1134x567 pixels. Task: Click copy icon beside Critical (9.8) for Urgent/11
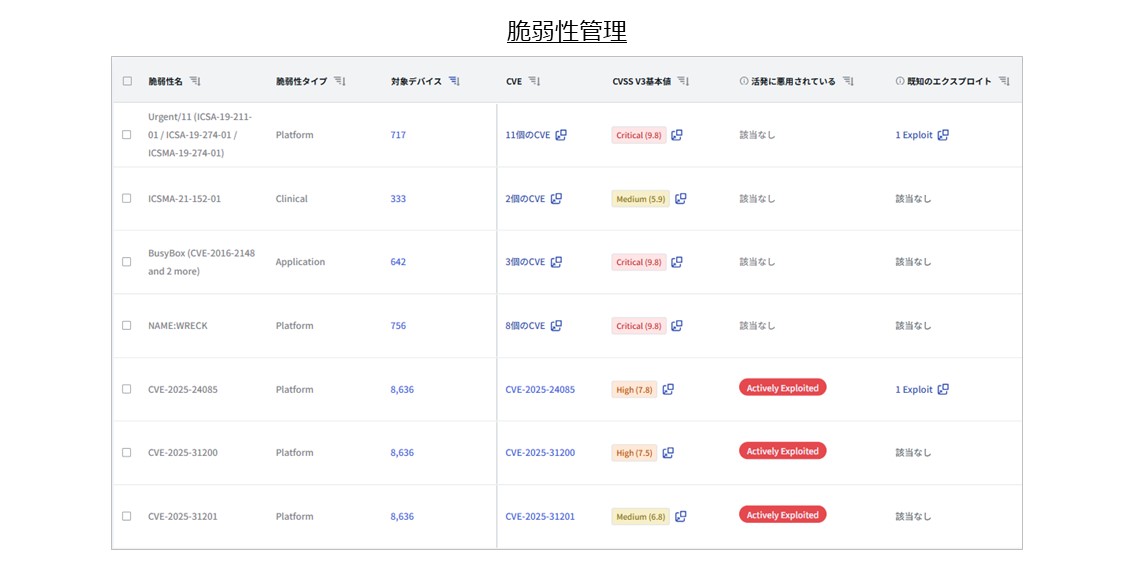pyautogui.click(x=677, y=135)
